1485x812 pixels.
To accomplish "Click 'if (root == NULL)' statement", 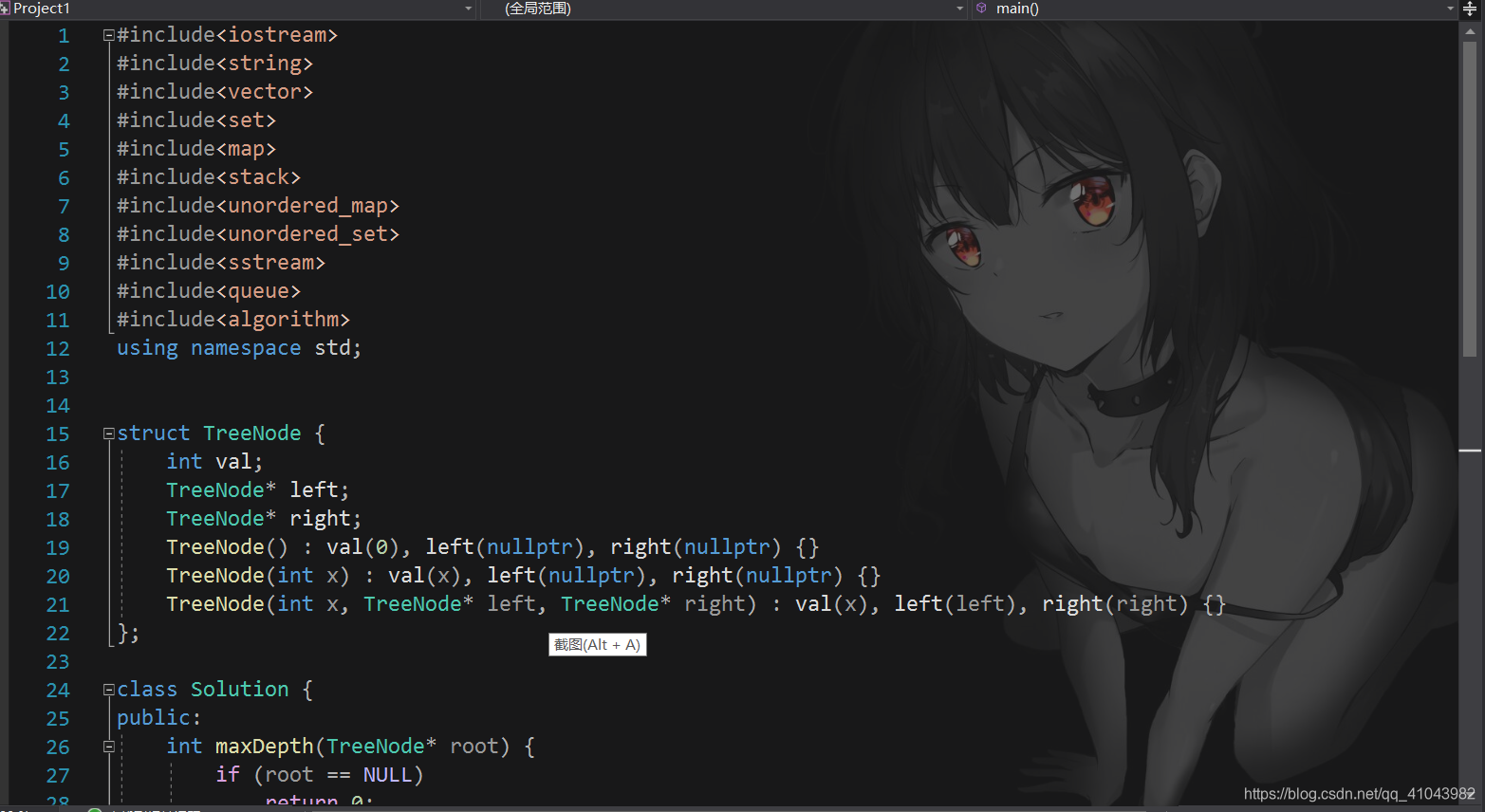I will 320,775.
